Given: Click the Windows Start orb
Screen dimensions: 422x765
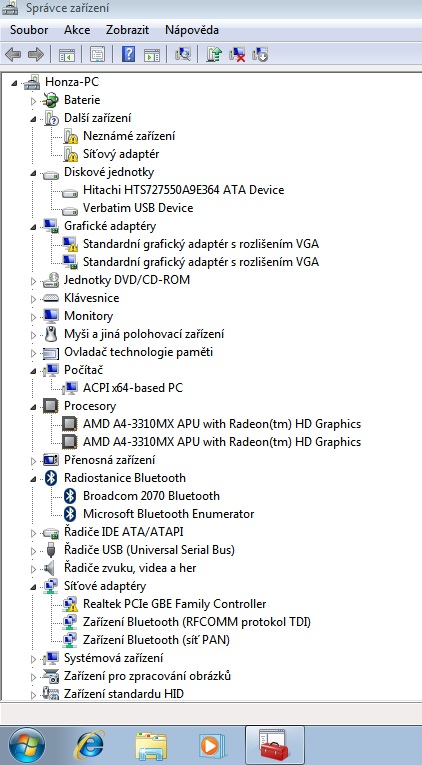Looking at the screenshot, I should click(27, 745).
